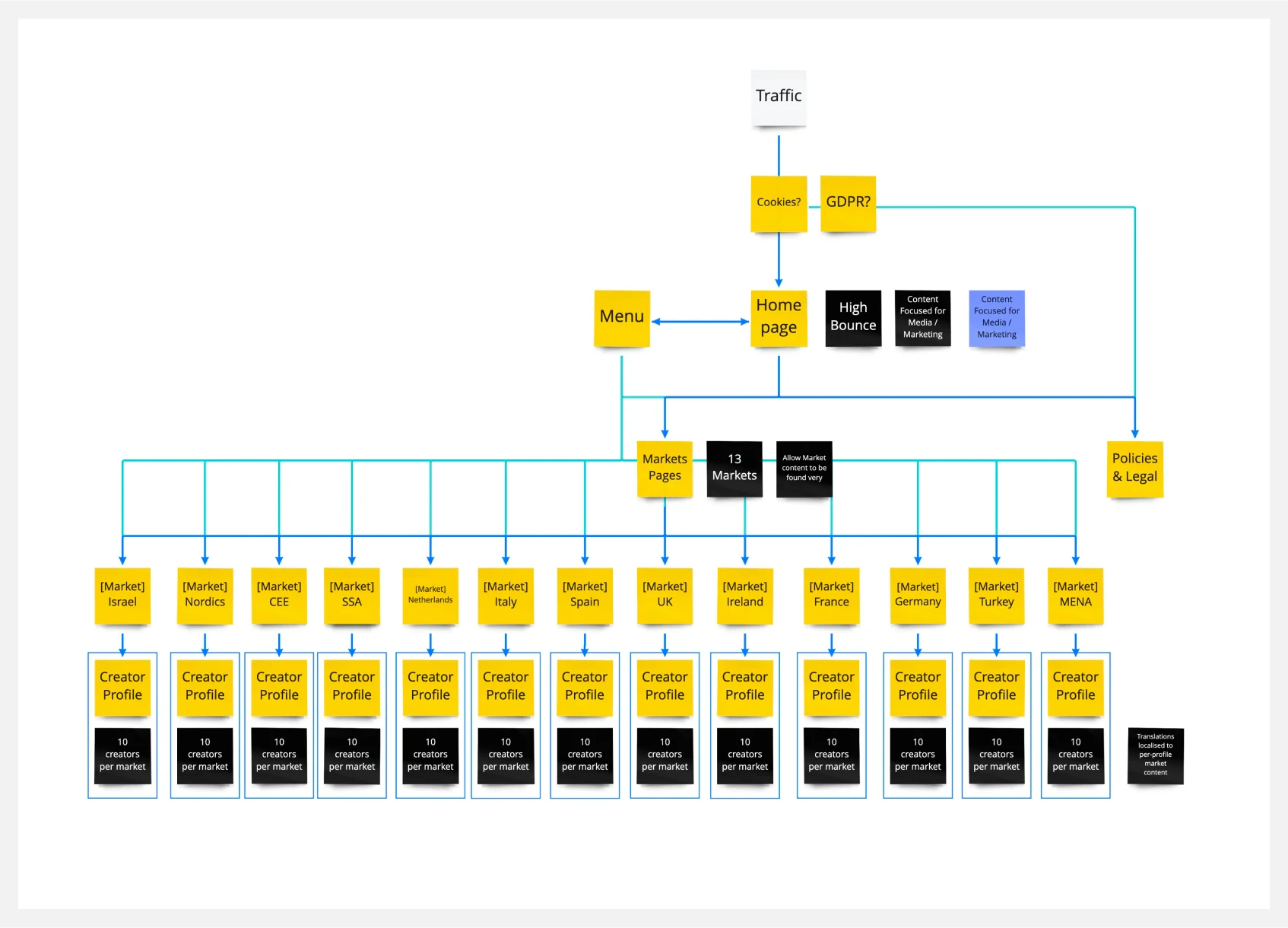Select the [Market] France note
Screen dimensions: 1288x928
832,596
